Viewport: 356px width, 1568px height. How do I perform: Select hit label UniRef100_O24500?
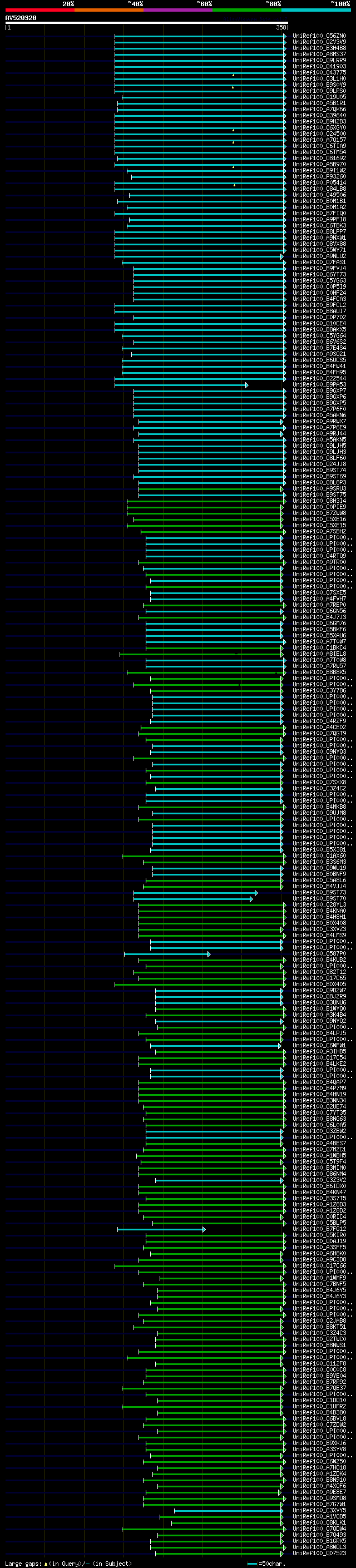pyautogui.click(x=319, y=134)
